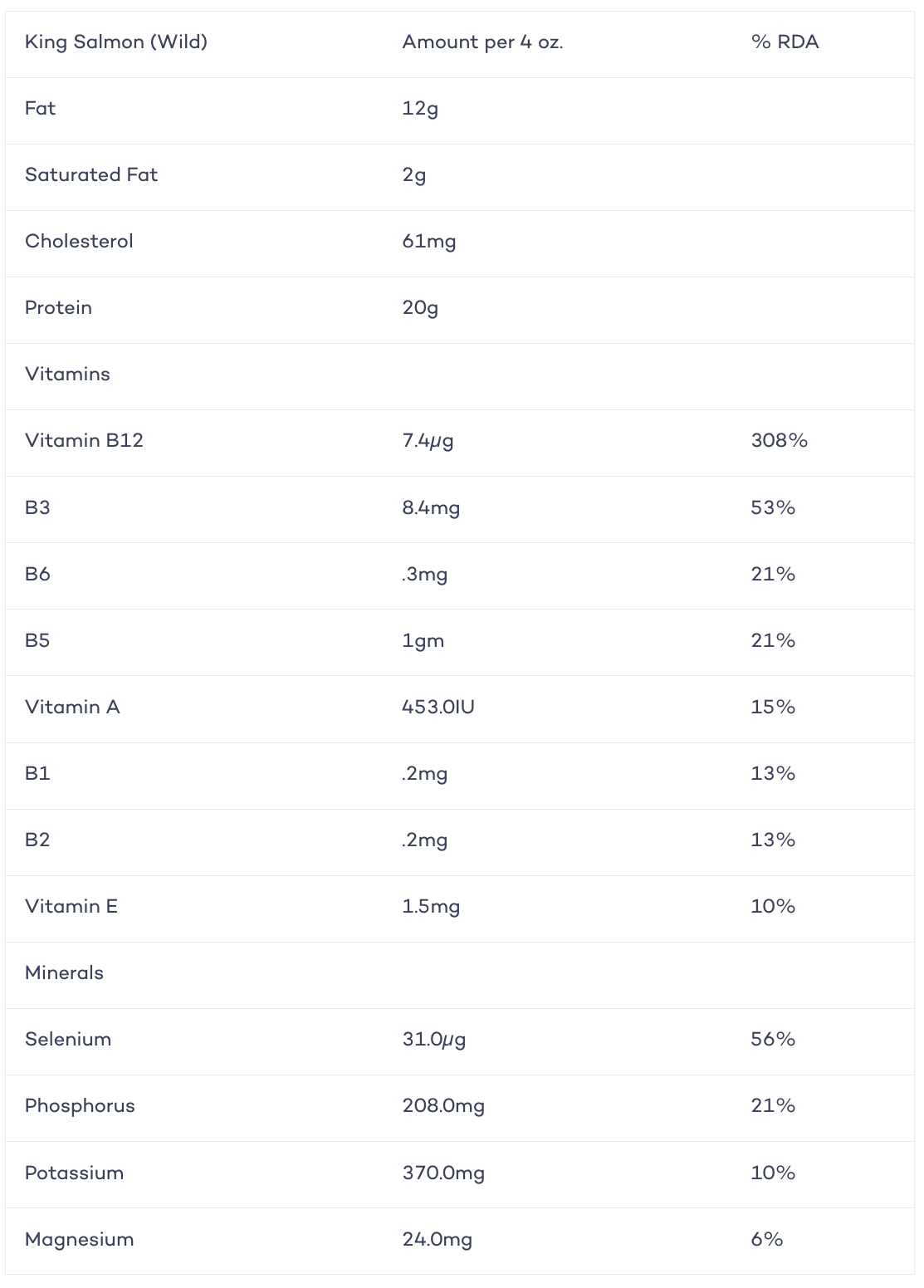Select the Protein 20g value
Screen dimensions: 924x1288
pos(420,308)
